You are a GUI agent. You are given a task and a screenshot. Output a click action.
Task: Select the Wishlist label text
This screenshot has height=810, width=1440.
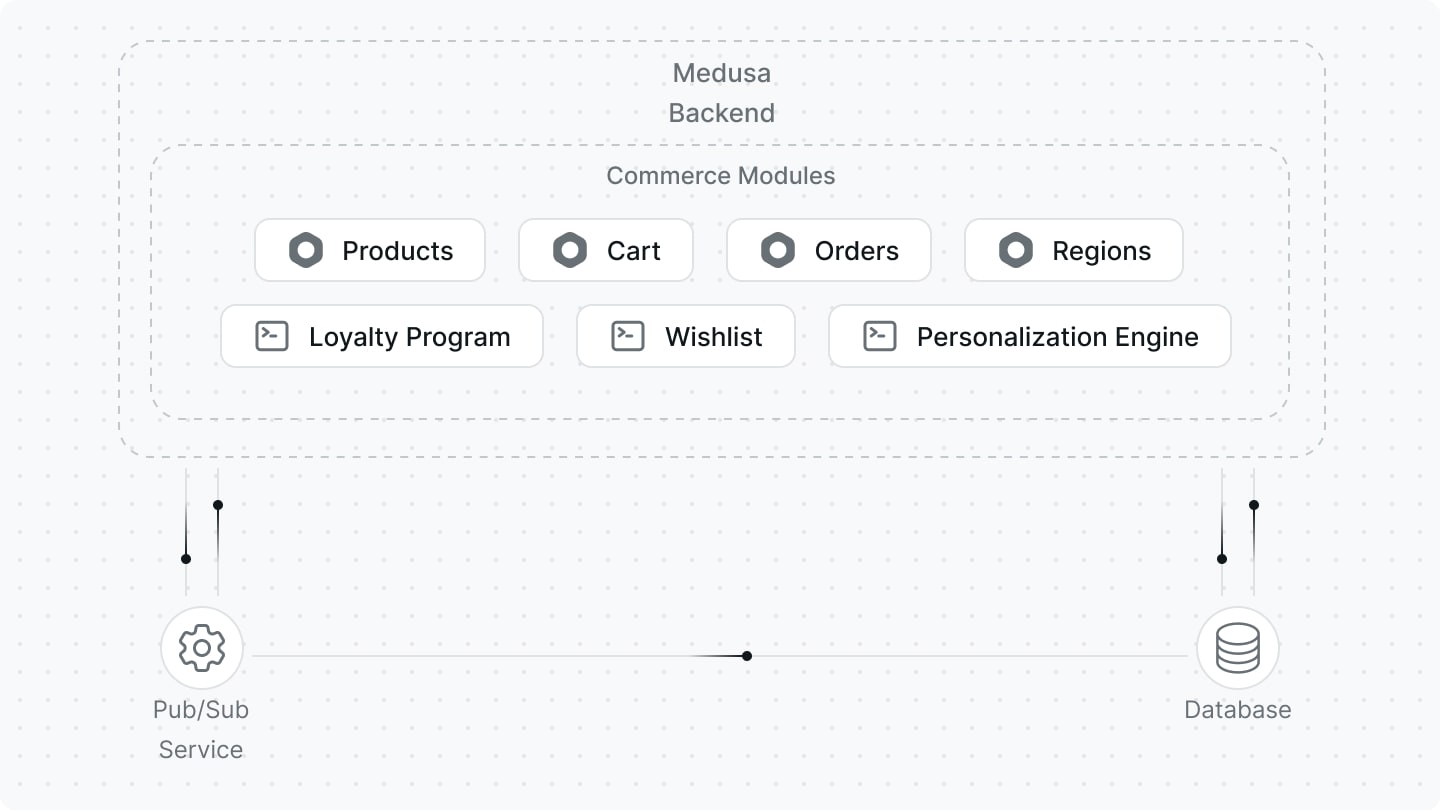tap(713, 337)
